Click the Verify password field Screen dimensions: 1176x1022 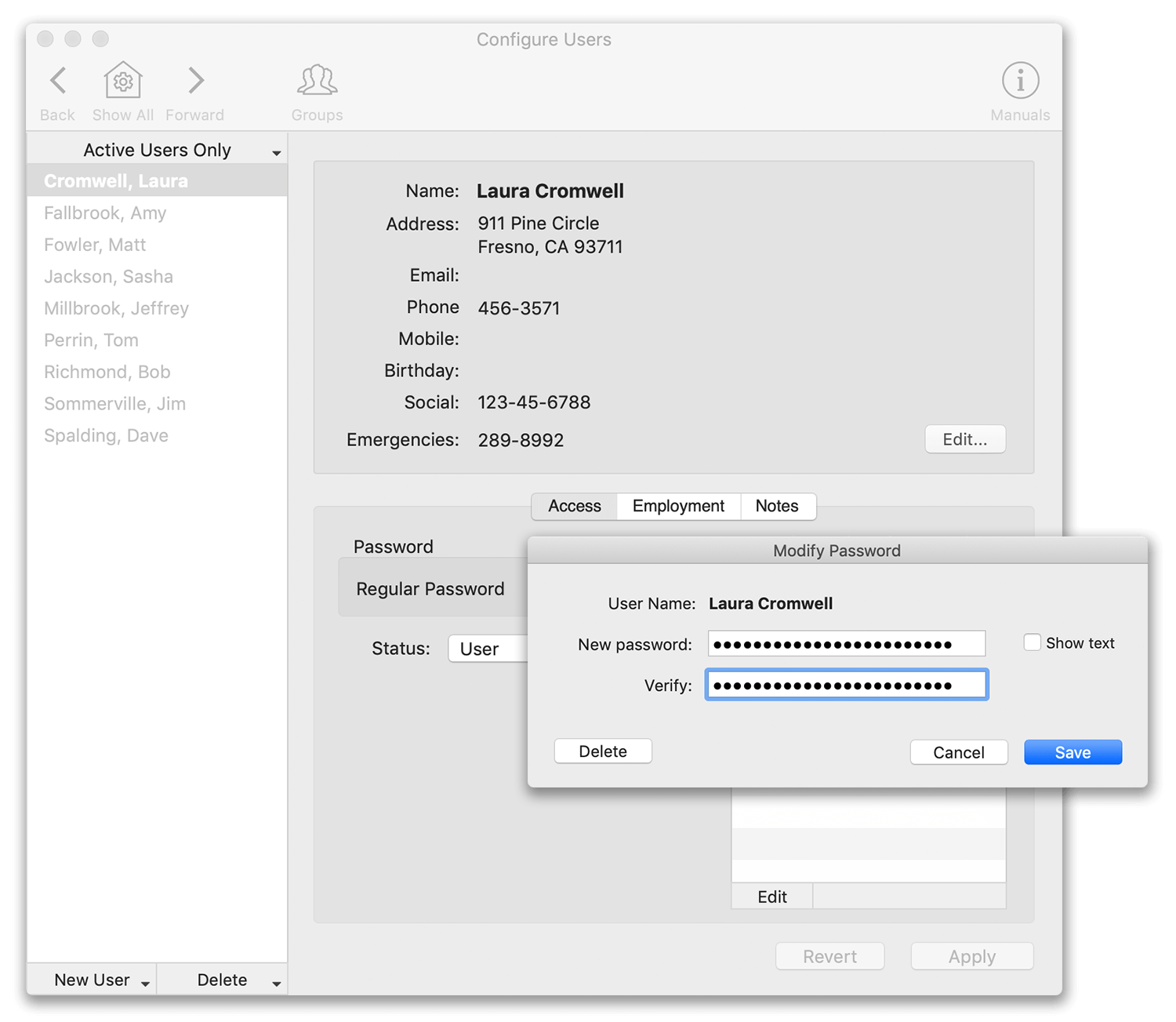pyautogui.click(x=846, y=686)
